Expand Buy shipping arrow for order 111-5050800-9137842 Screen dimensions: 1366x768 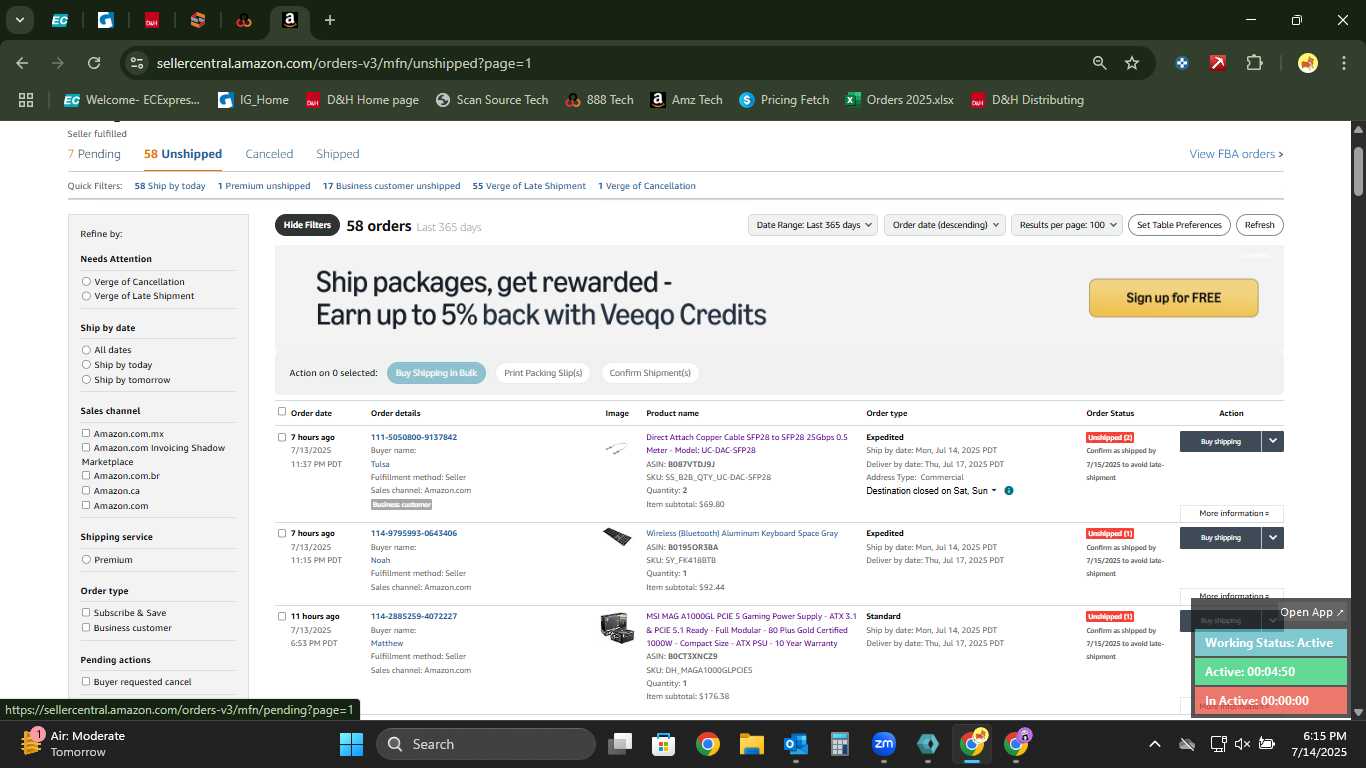(1272, 441)
